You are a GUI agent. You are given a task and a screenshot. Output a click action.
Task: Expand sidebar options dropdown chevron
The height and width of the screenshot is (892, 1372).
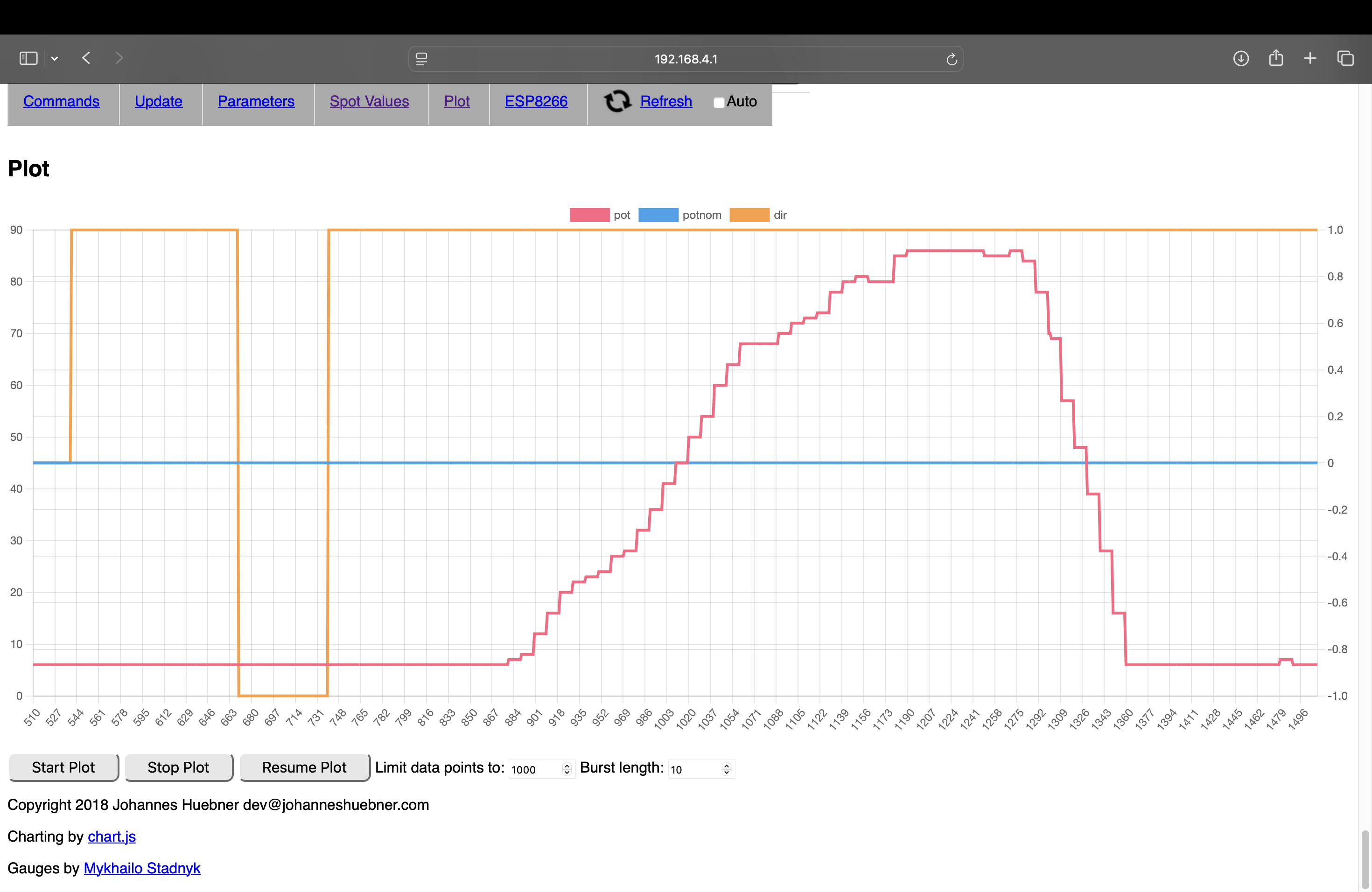click(55, 58)
